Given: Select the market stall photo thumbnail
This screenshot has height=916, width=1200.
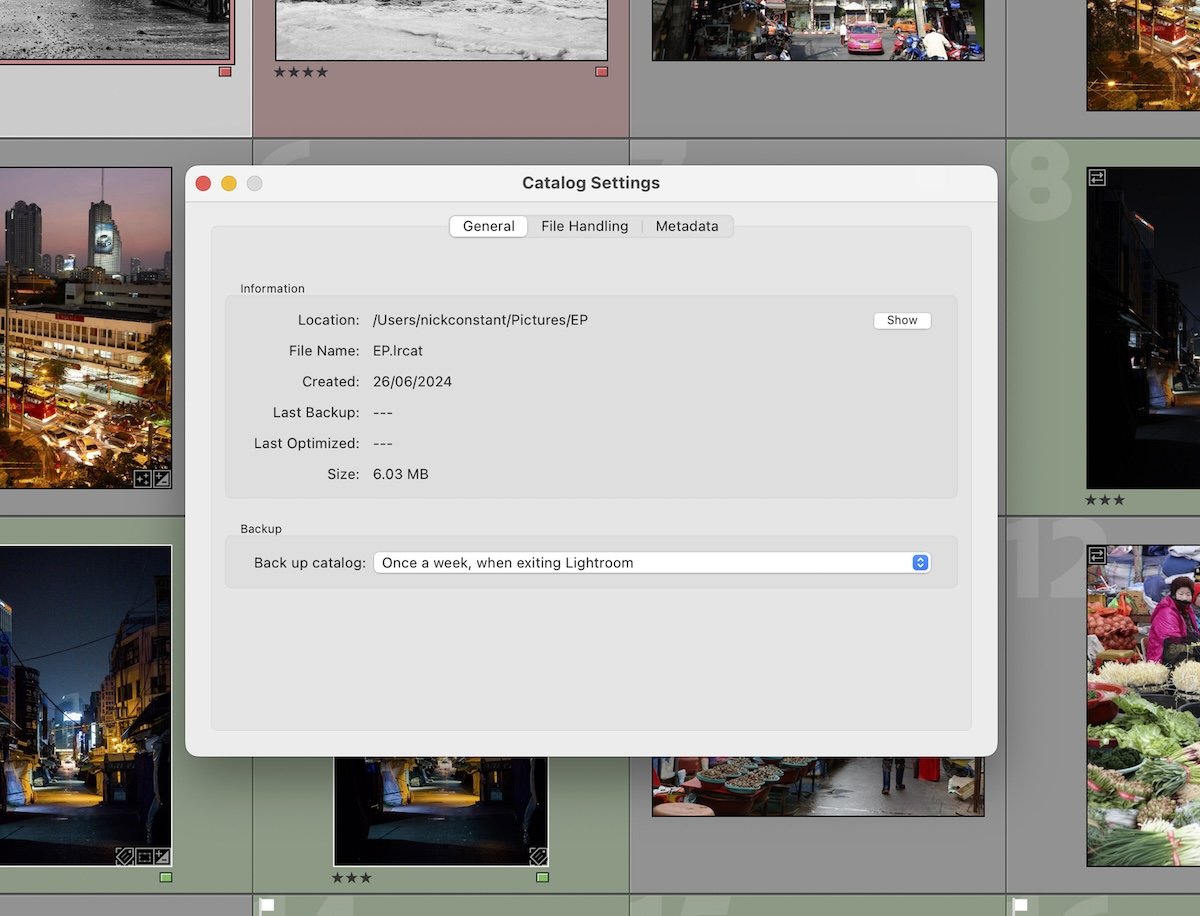Looking at the screenshot, I should coord(1143,700).
